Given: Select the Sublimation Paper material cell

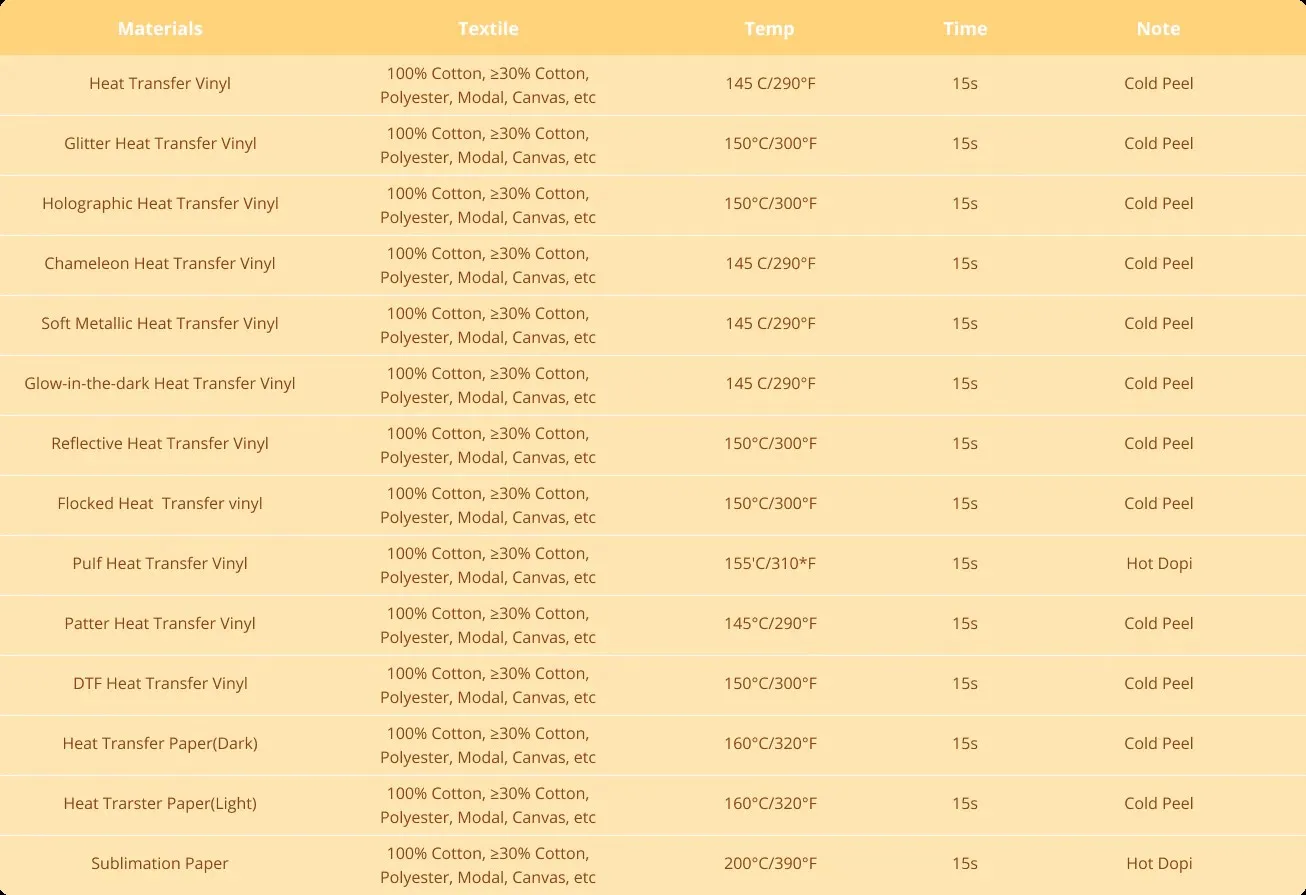Looking at the screenshot, I should tap(160, 863).
